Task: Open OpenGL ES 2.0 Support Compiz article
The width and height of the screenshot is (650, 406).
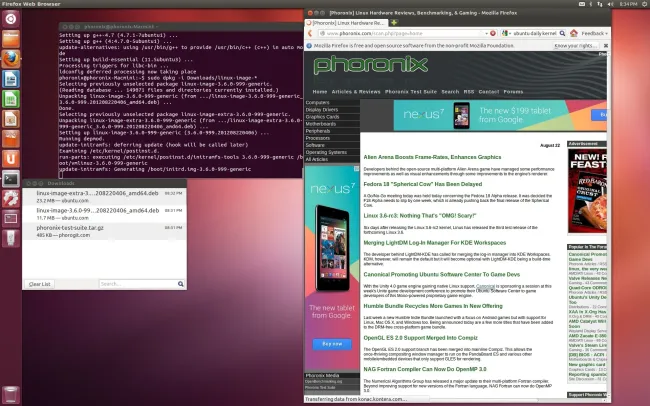Action: (420, 338)
